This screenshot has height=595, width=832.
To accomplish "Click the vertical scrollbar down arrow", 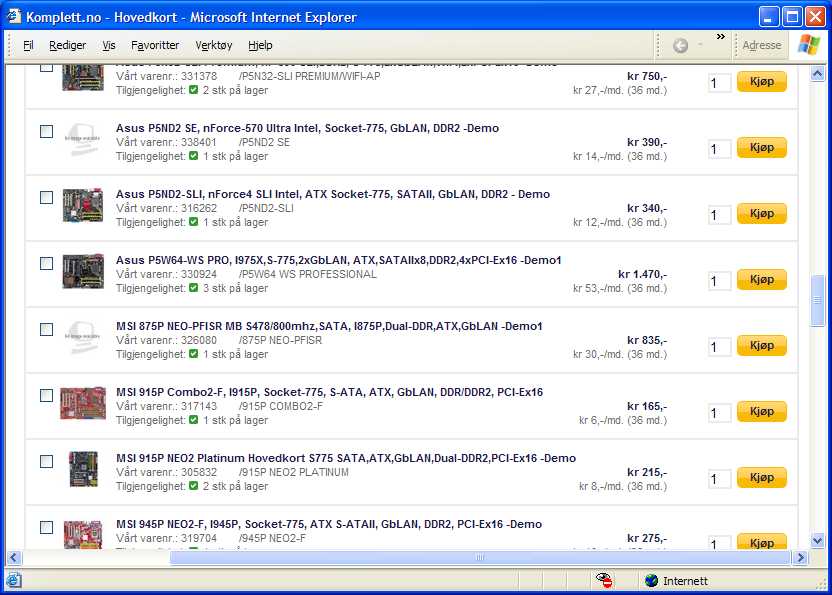I will (x=818, y=541).
